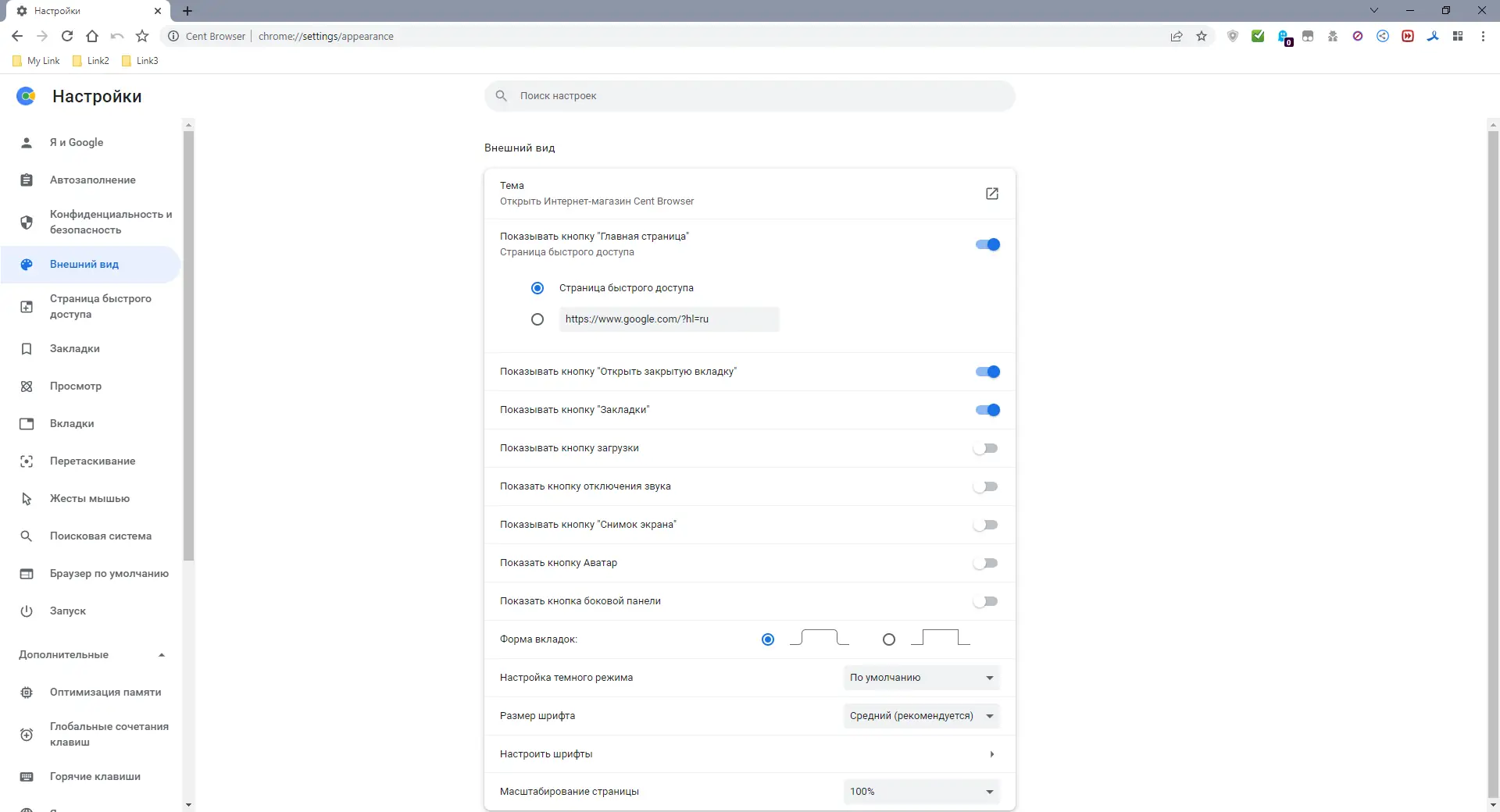
Task: Open "Поисковая система" settings section
Action: (x=100, y=536)
